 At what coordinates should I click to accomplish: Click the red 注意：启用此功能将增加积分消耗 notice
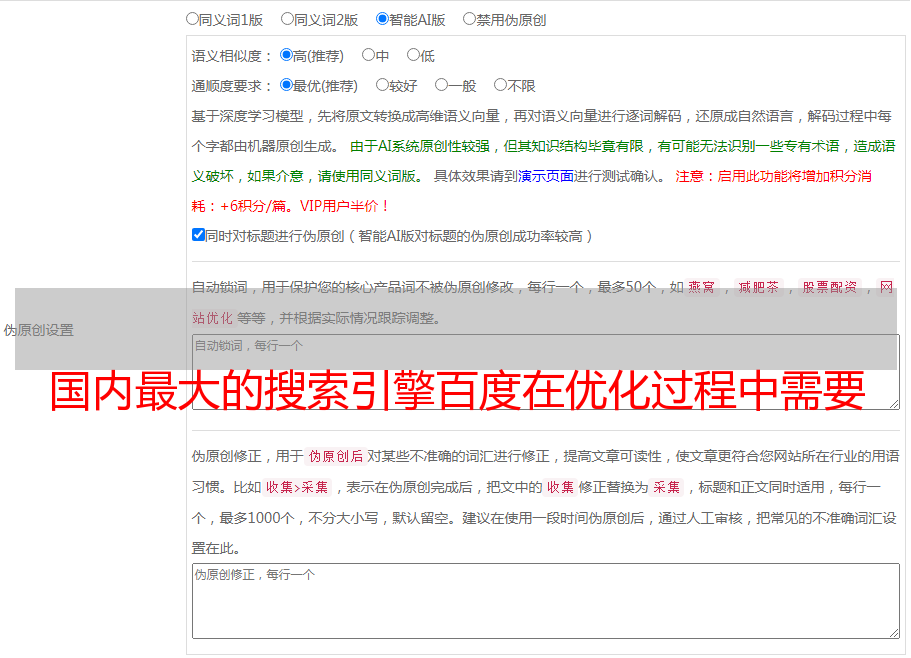[773, 176]
